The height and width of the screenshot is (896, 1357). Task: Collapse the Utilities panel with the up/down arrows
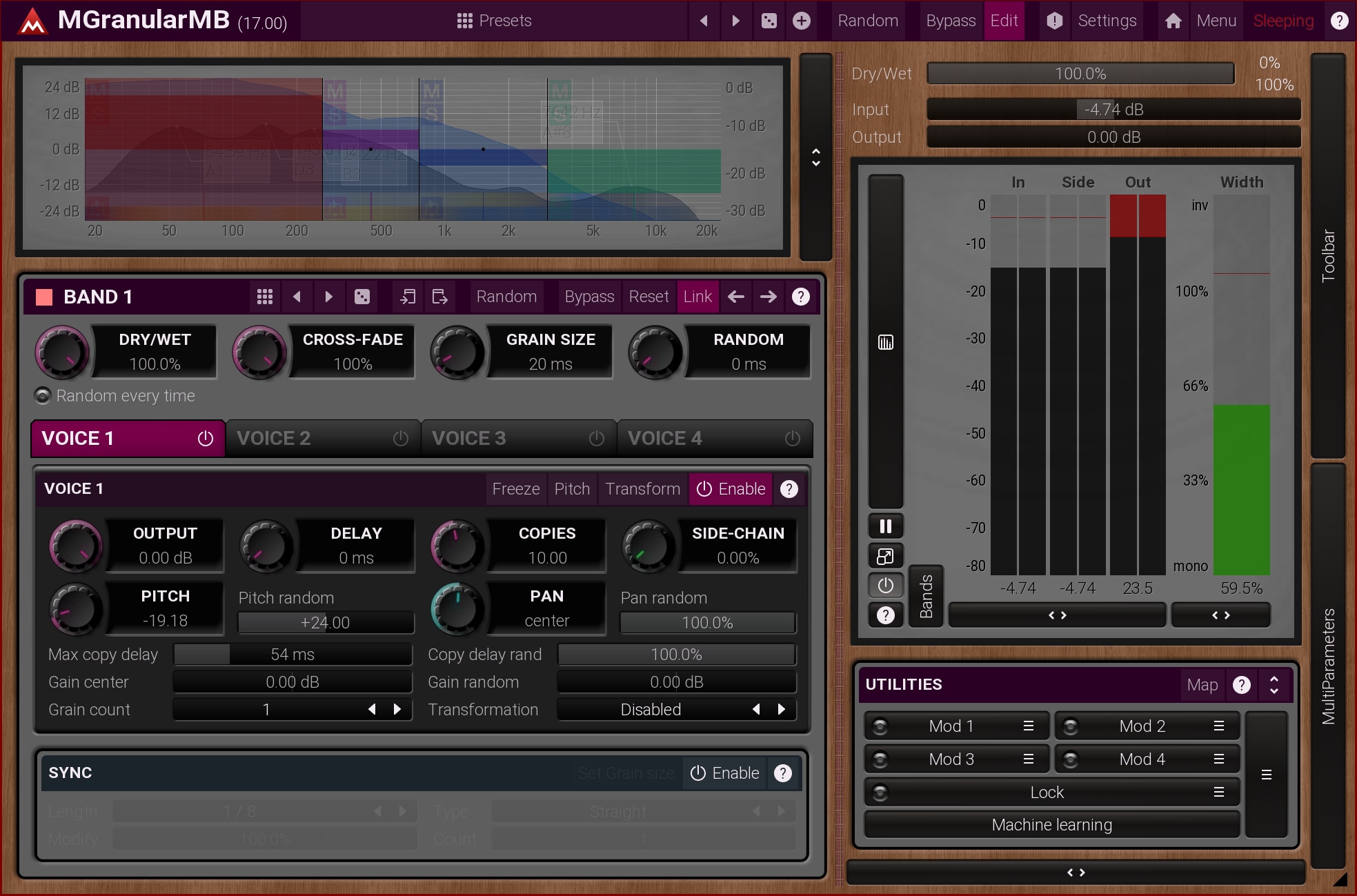pyautogui.click(x=1274, y=684)
